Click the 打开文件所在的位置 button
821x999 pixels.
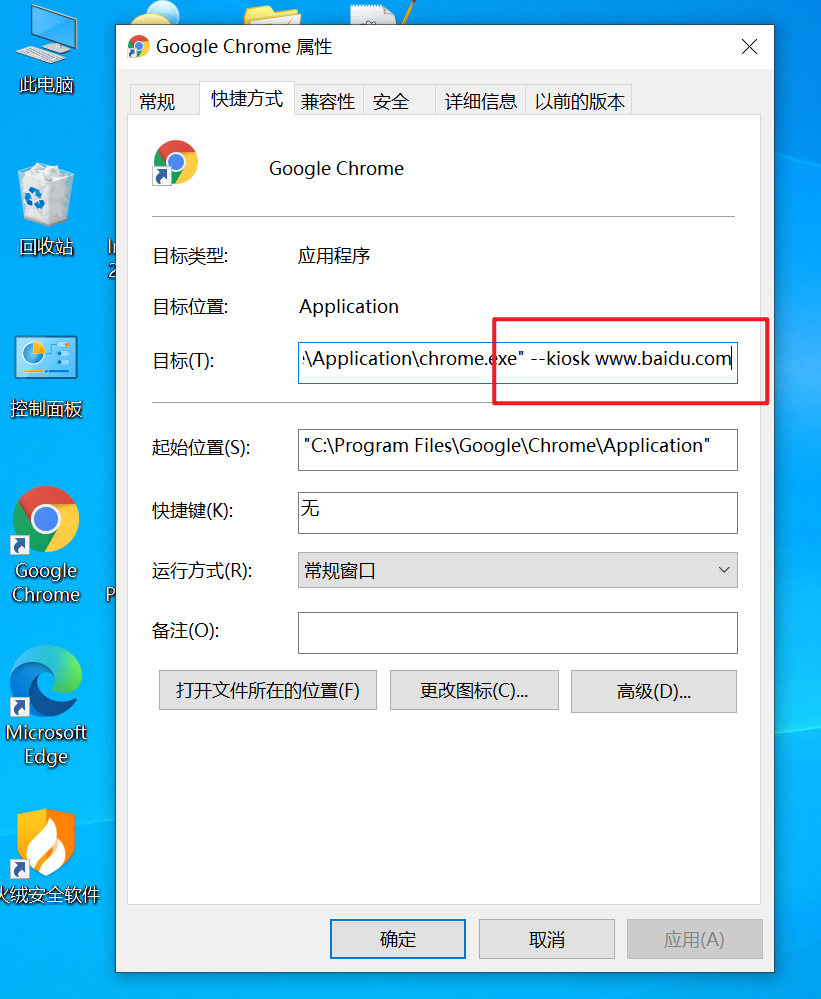coord(268,690)
